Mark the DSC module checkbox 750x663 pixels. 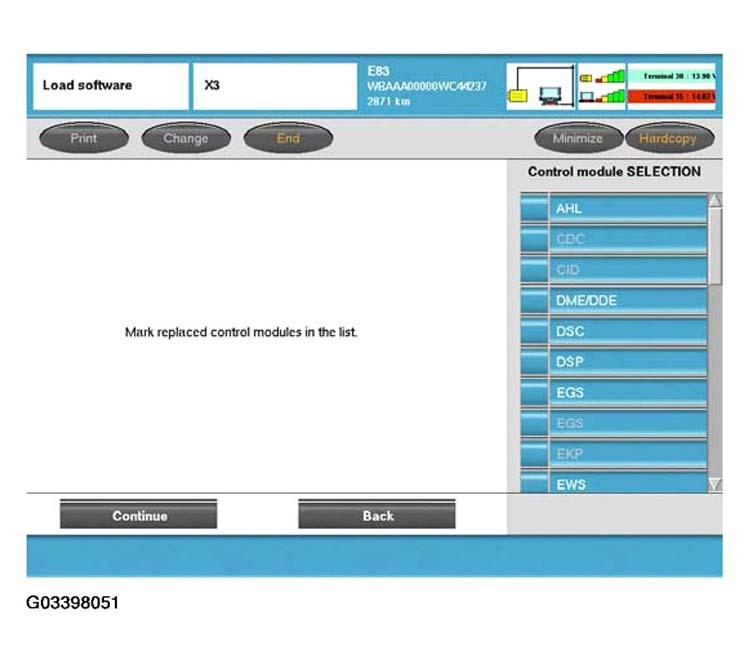coord(535,332)
